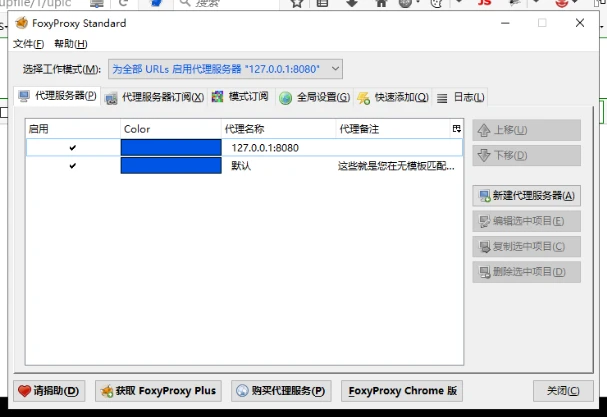The image size is (607, 417).
Task: Open the 帮助 menu
Action: pos(70,44)
